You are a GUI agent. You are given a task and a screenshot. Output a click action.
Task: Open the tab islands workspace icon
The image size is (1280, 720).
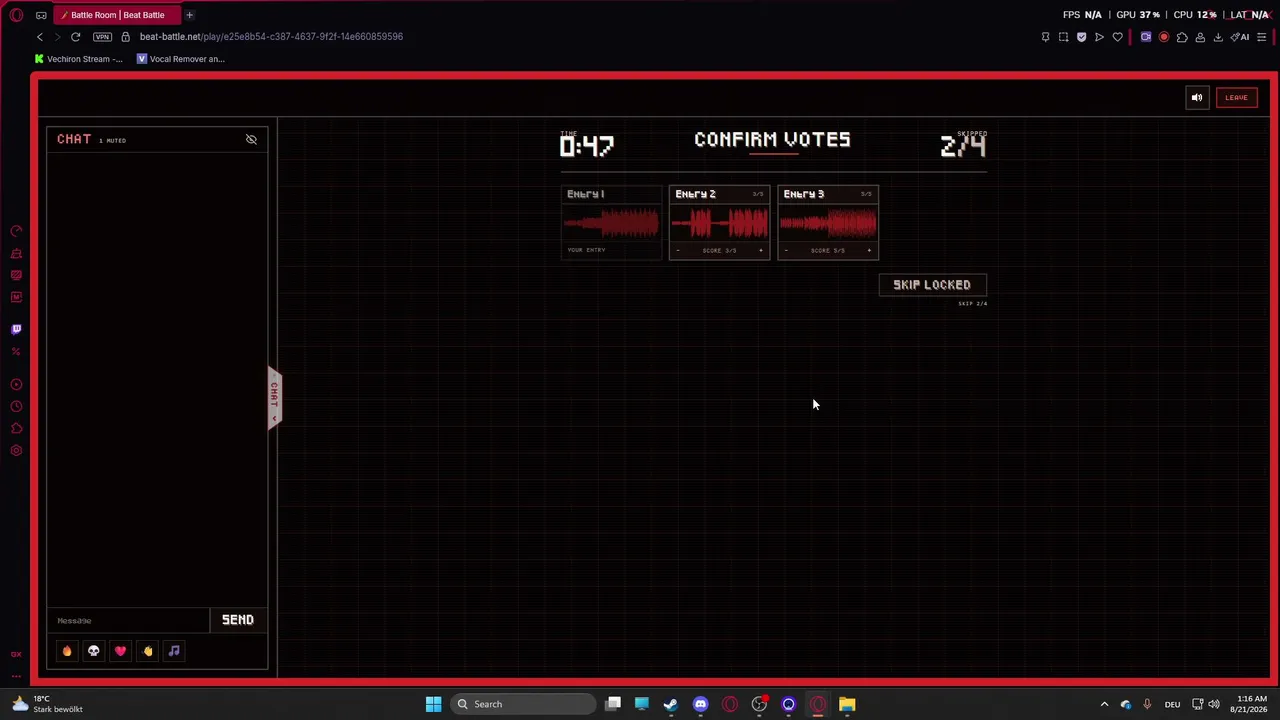tap(41, 15)
